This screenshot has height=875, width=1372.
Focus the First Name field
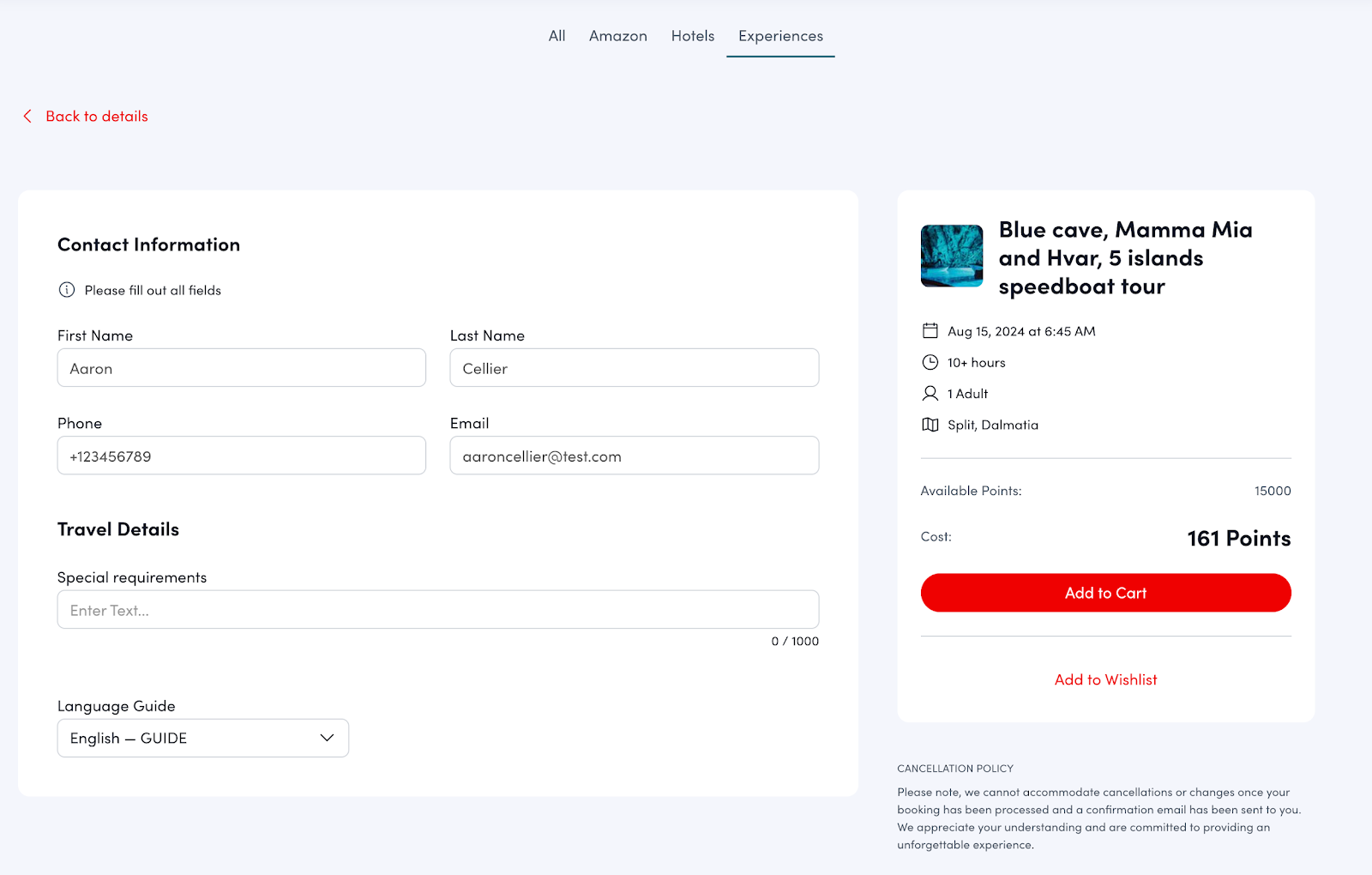(241, 368)
